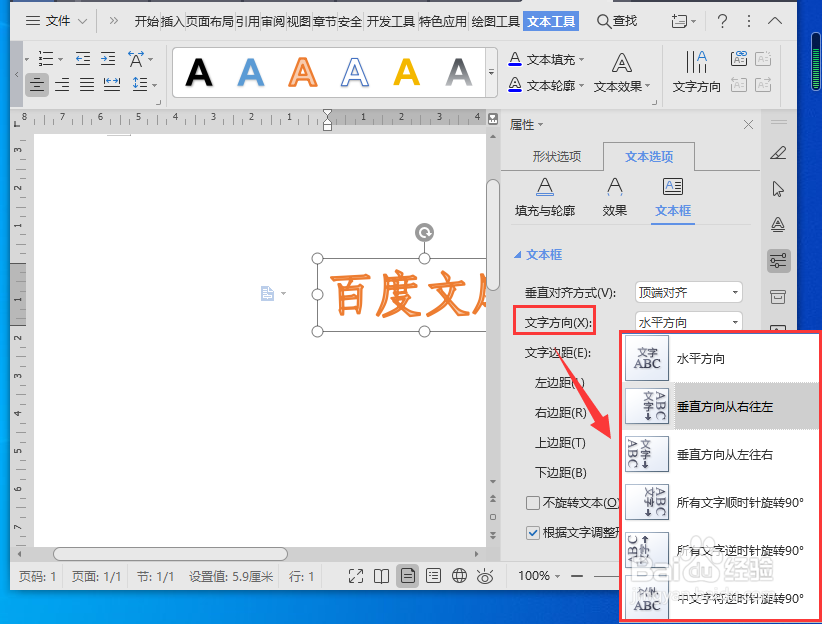The height and width of the screenshot is (624, 822).
Task: Click the horizontal document scrollbar
Action: click(x=170, y=554)
